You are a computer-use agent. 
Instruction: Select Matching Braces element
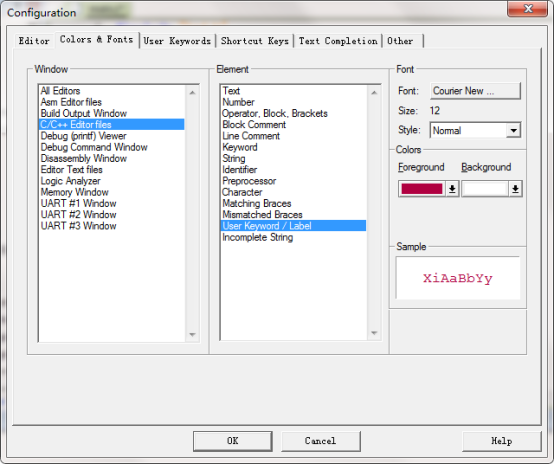[x=293, y=204]
